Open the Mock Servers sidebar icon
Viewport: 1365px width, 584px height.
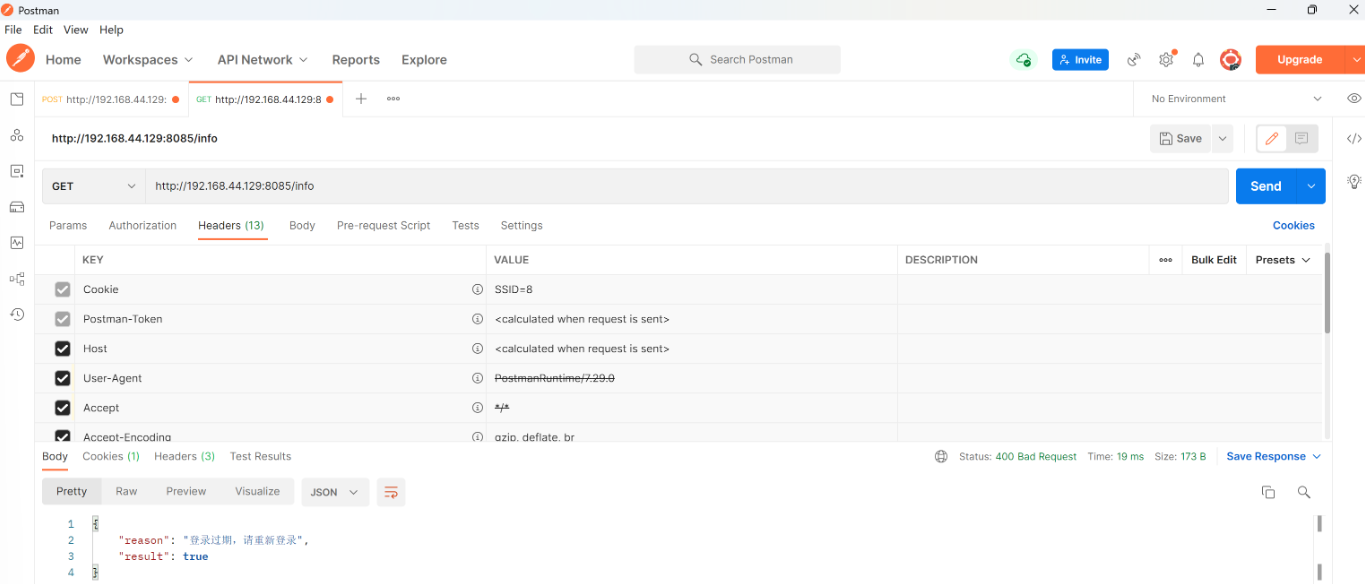pyautogui.click(x=16, y=207)
